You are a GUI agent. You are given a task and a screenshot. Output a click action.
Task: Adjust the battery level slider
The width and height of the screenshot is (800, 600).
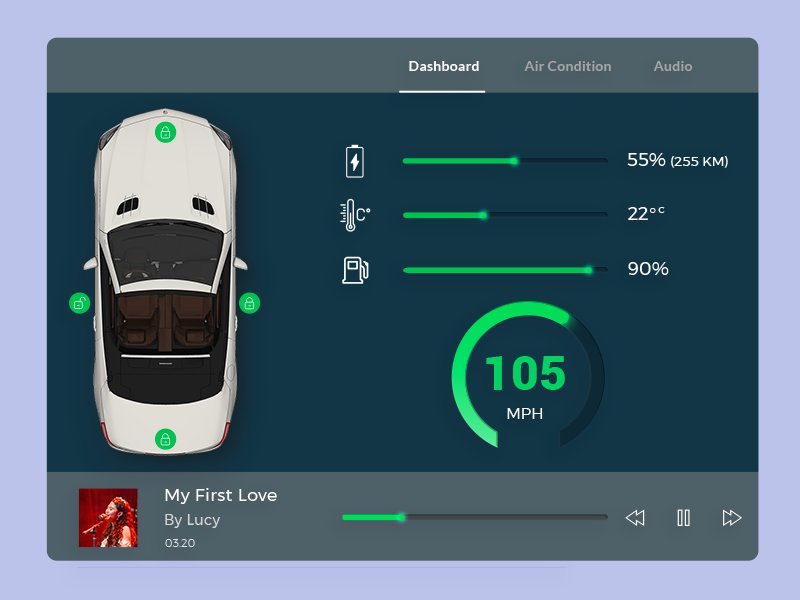tap(505, 161)
